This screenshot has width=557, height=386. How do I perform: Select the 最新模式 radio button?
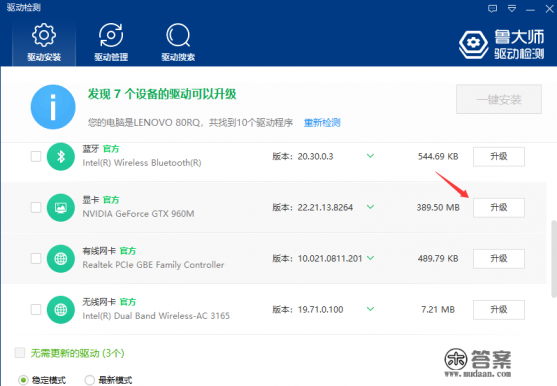90,380
